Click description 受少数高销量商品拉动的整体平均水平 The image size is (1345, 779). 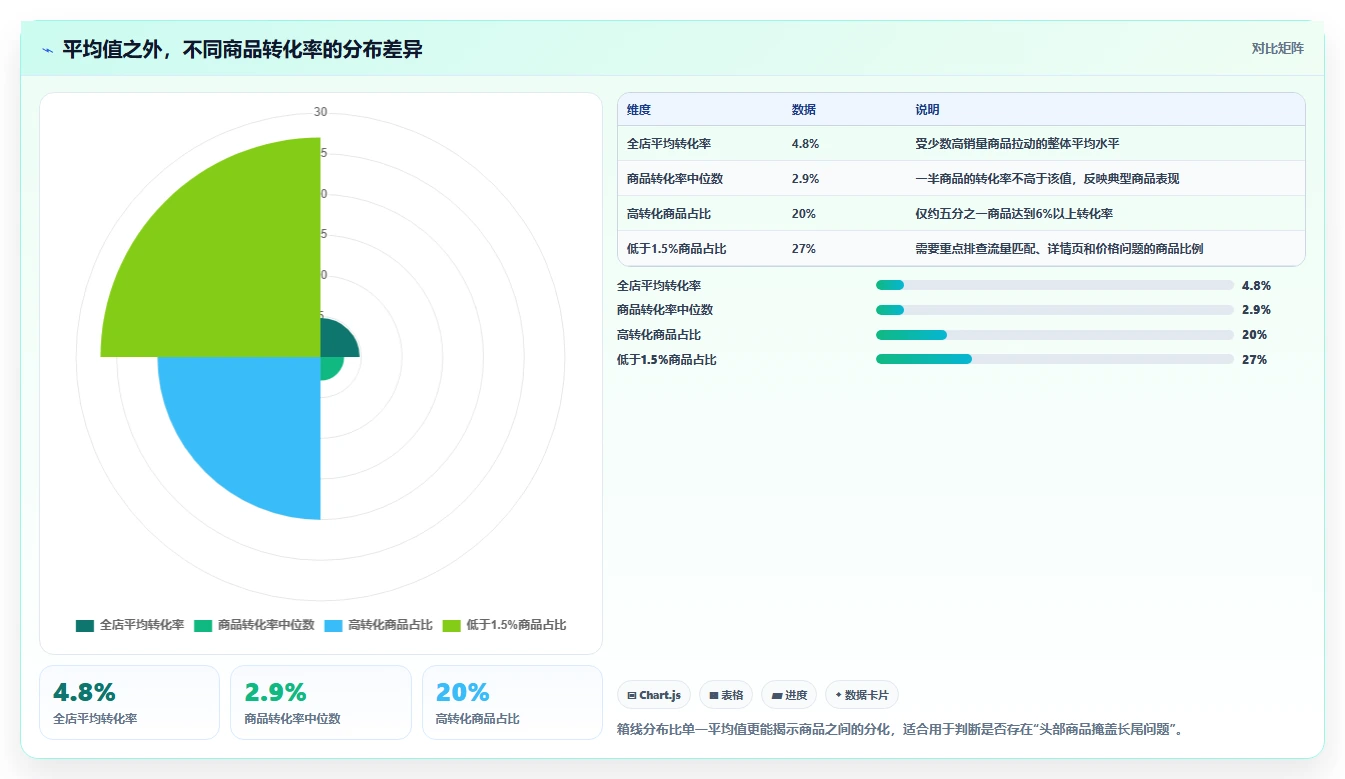pyautogui.click(x=1017, y=144)
